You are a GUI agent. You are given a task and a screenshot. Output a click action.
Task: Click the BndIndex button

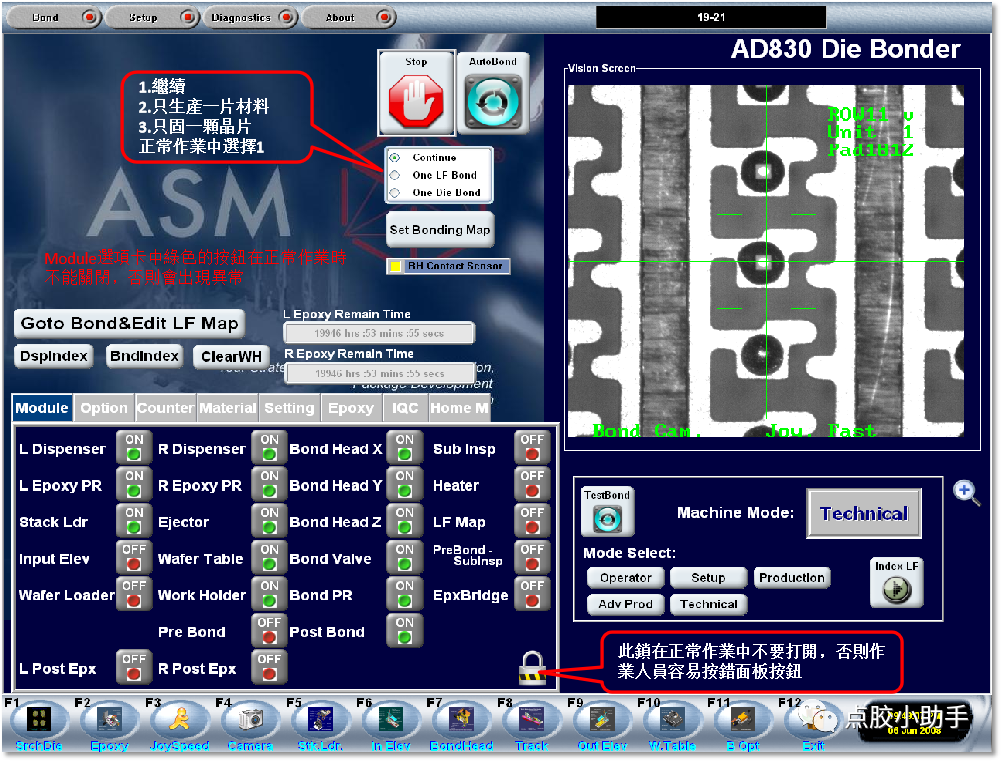[144, 356]
